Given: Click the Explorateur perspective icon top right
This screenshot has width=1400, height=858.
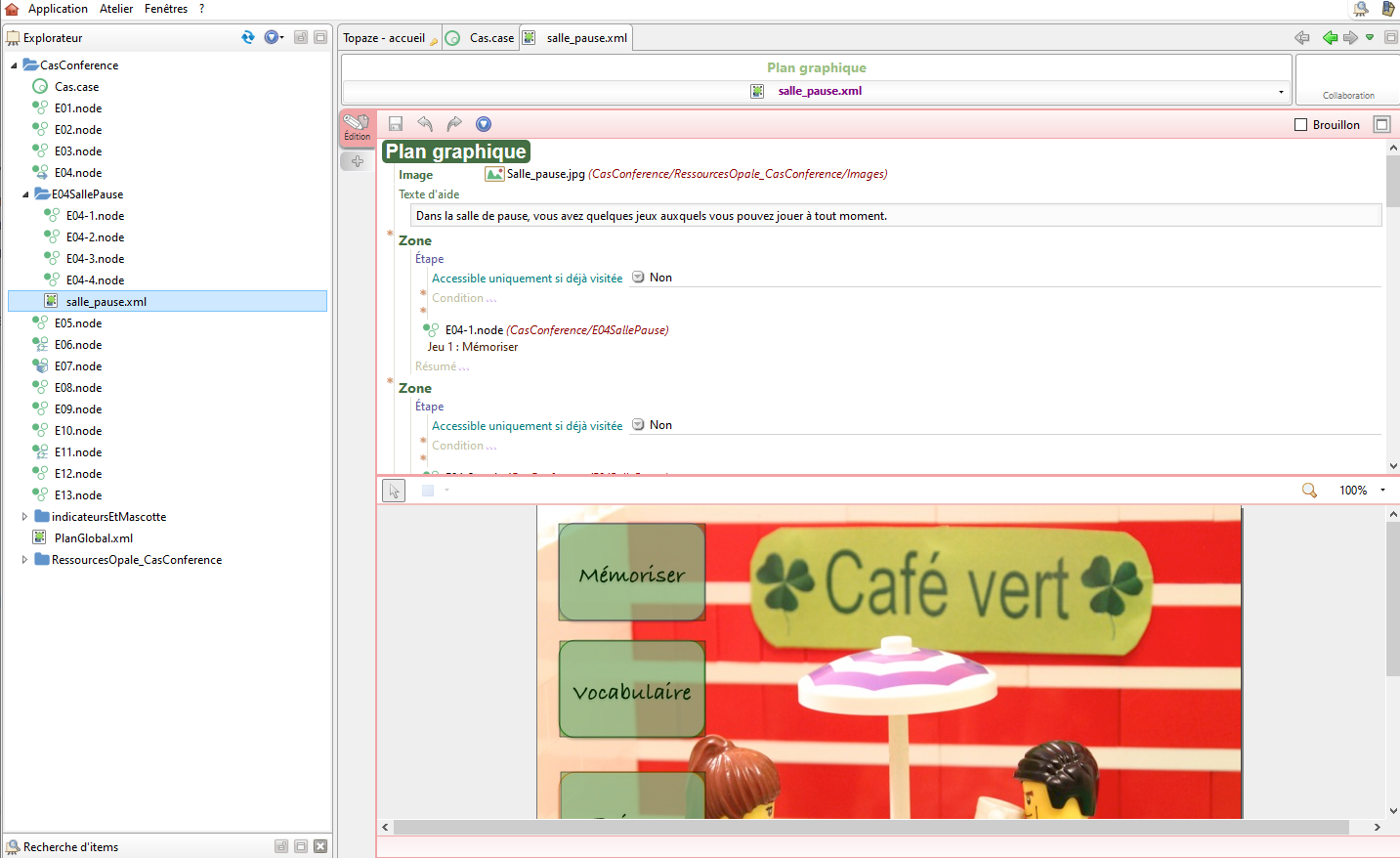Looking at the screenshot, I should tap(1361, 9).
